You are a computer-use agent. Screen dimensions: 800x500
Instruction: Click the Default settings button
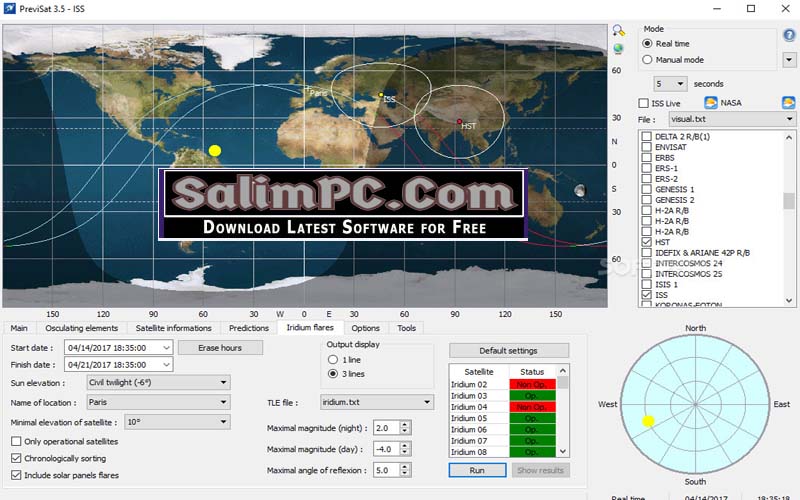tap(509, 351)
